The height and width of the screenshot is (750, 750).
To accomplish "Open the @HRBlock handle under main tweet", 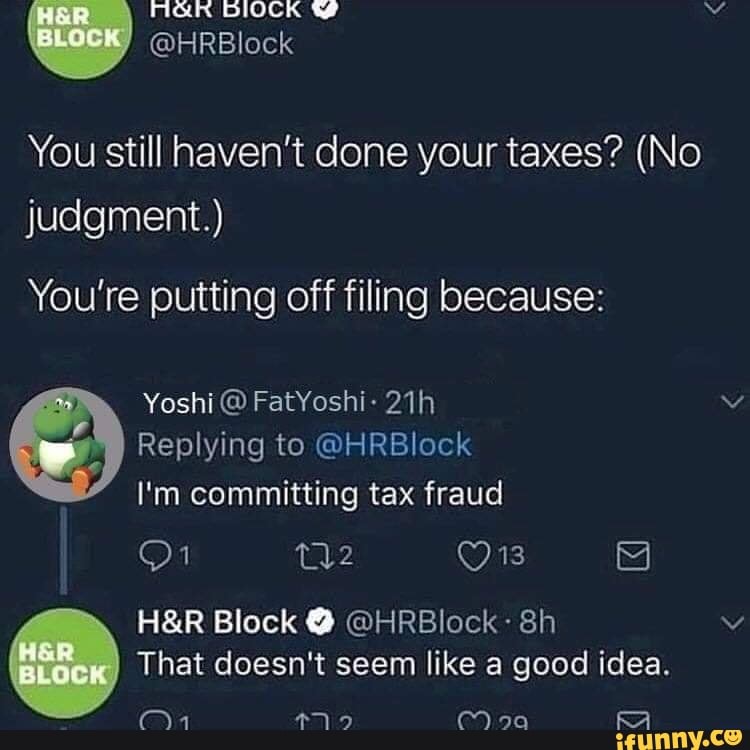I will tap(221, 44).
